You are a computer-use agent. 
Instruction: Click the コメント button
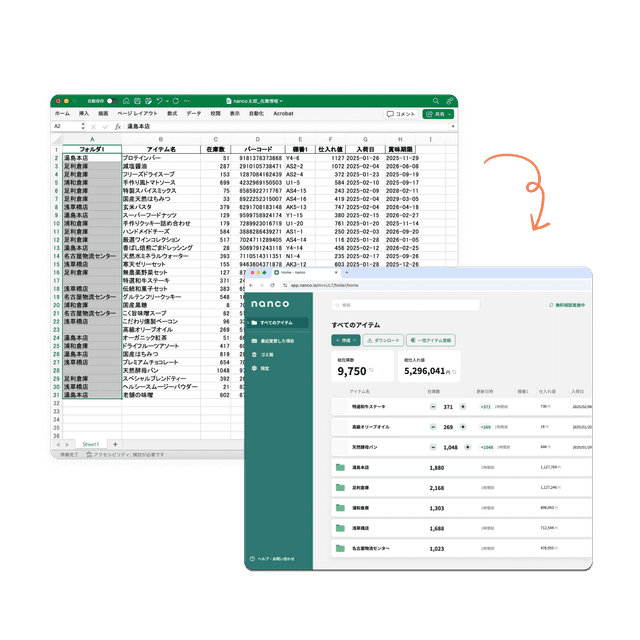click(x=401, y=114)
